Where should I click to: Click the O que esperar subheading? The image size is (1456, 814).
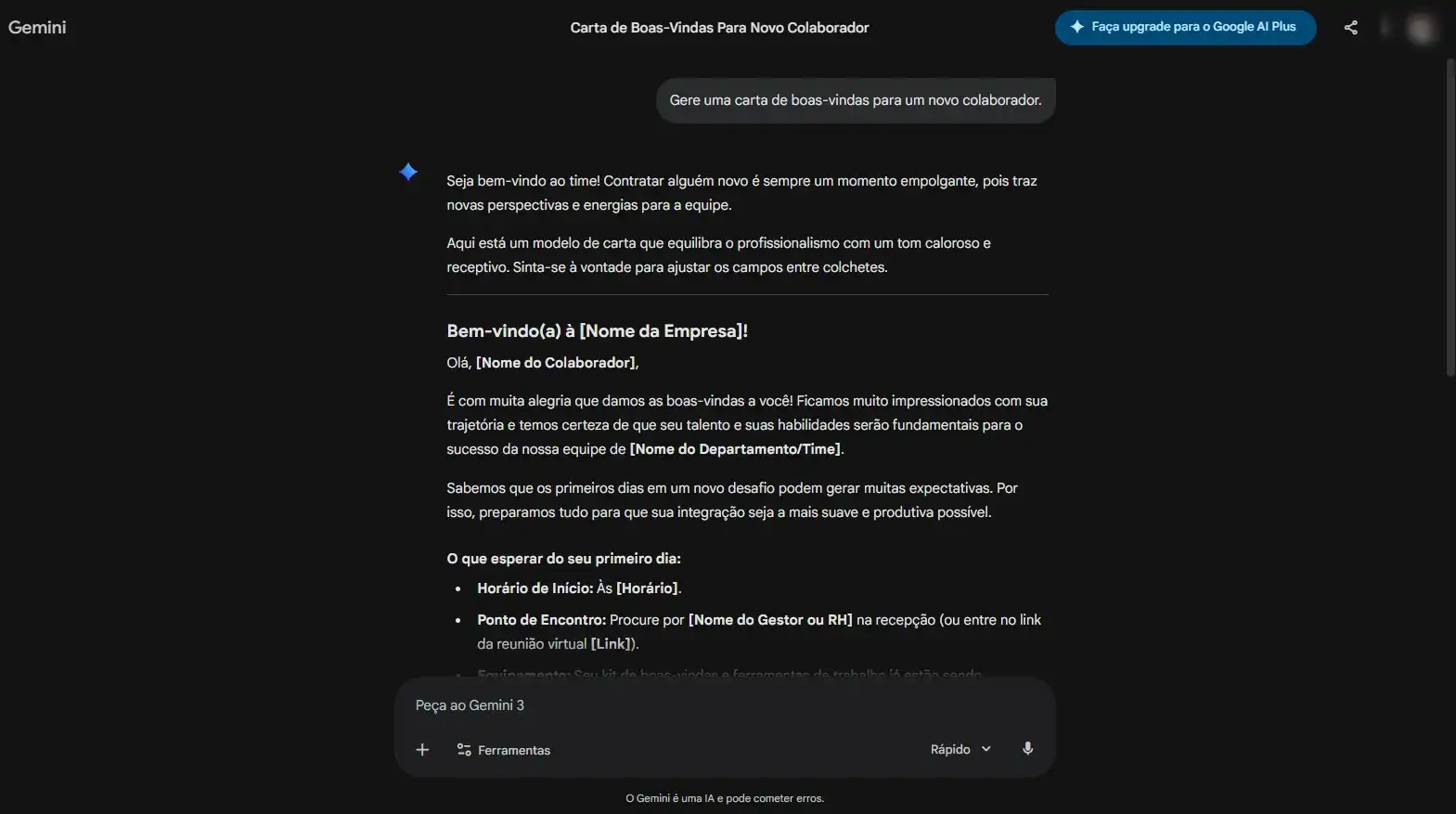click(x=563, y=559)
